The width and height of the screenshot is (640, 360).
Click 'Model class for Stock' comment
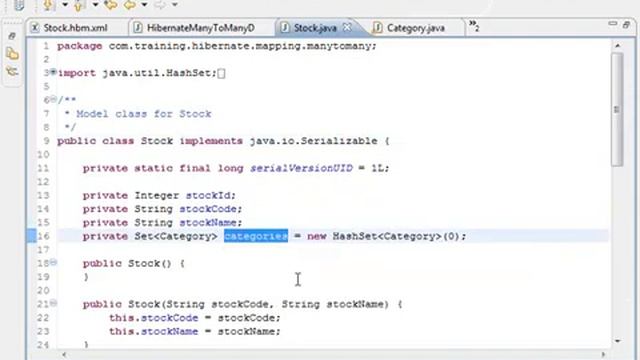click(x=144, y=114)
